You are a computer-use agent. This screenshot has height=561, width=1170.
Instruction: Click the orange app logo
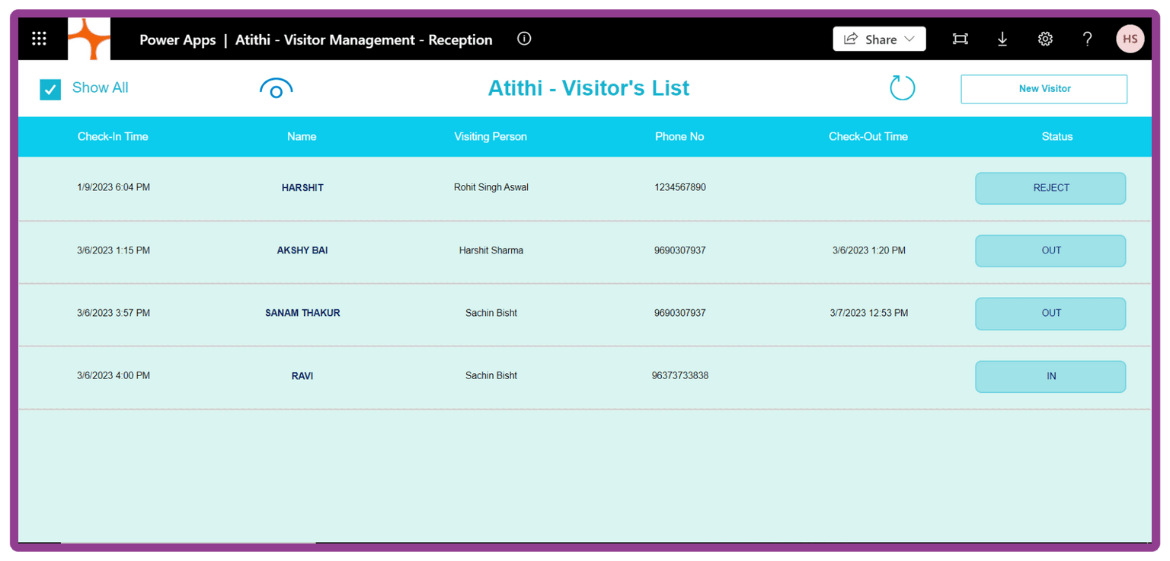[89, 39]
